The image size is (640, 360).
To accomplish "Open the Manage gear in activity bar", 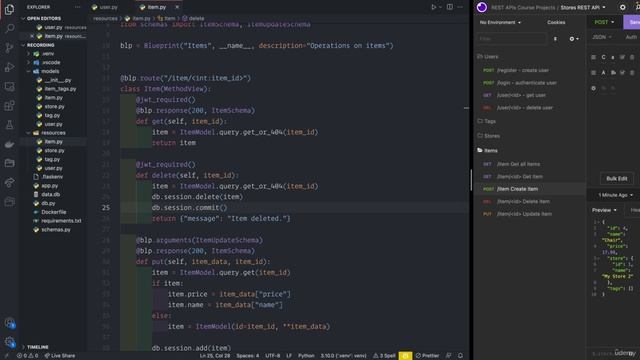I will click(9, 342).
